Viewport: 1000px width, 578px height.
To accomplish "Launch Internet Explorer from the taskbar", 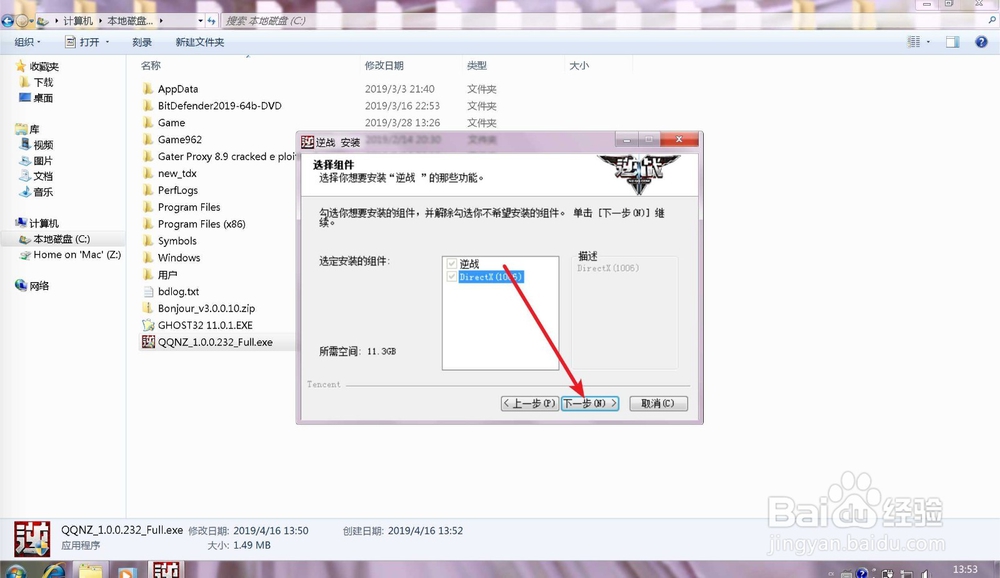I will (x=55, y=571).
